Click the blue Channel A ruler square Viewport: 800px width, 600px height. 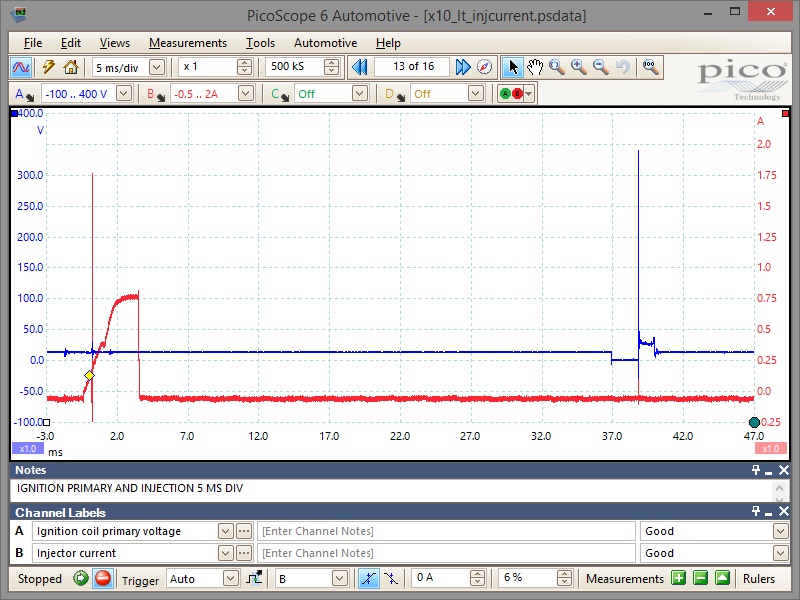14,113
